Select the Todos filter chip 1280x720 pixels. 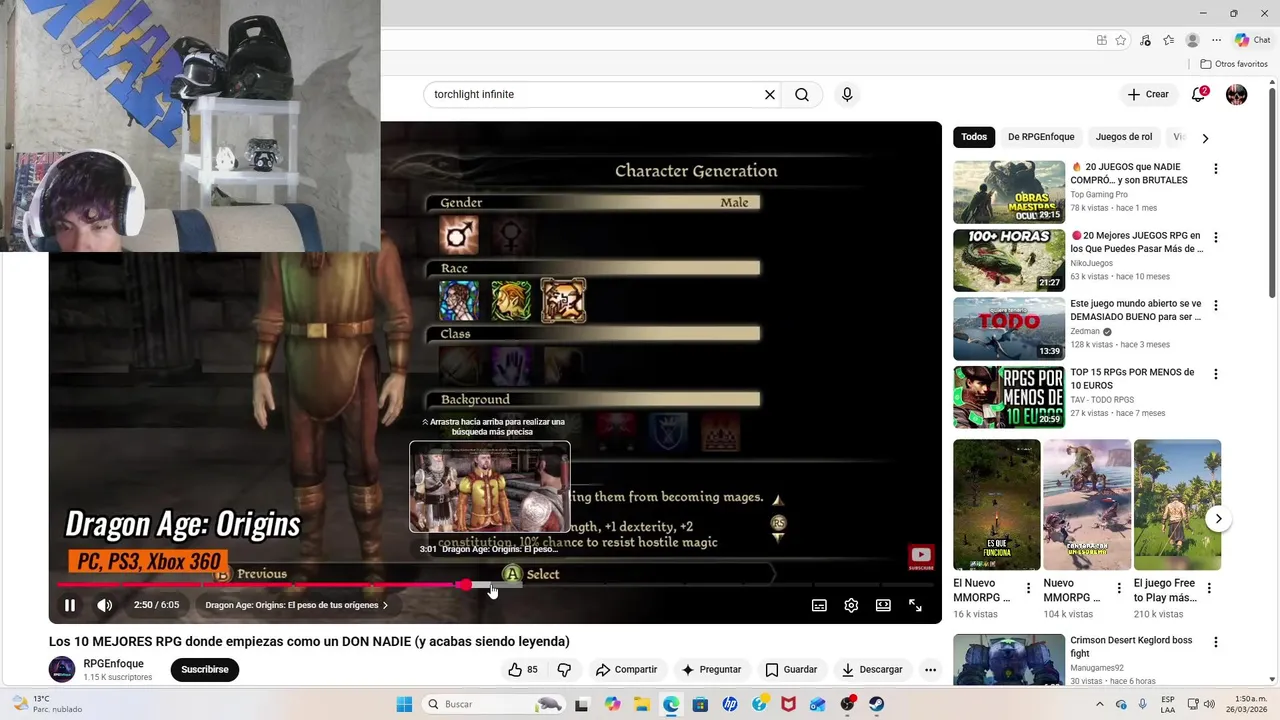point(974,137)
